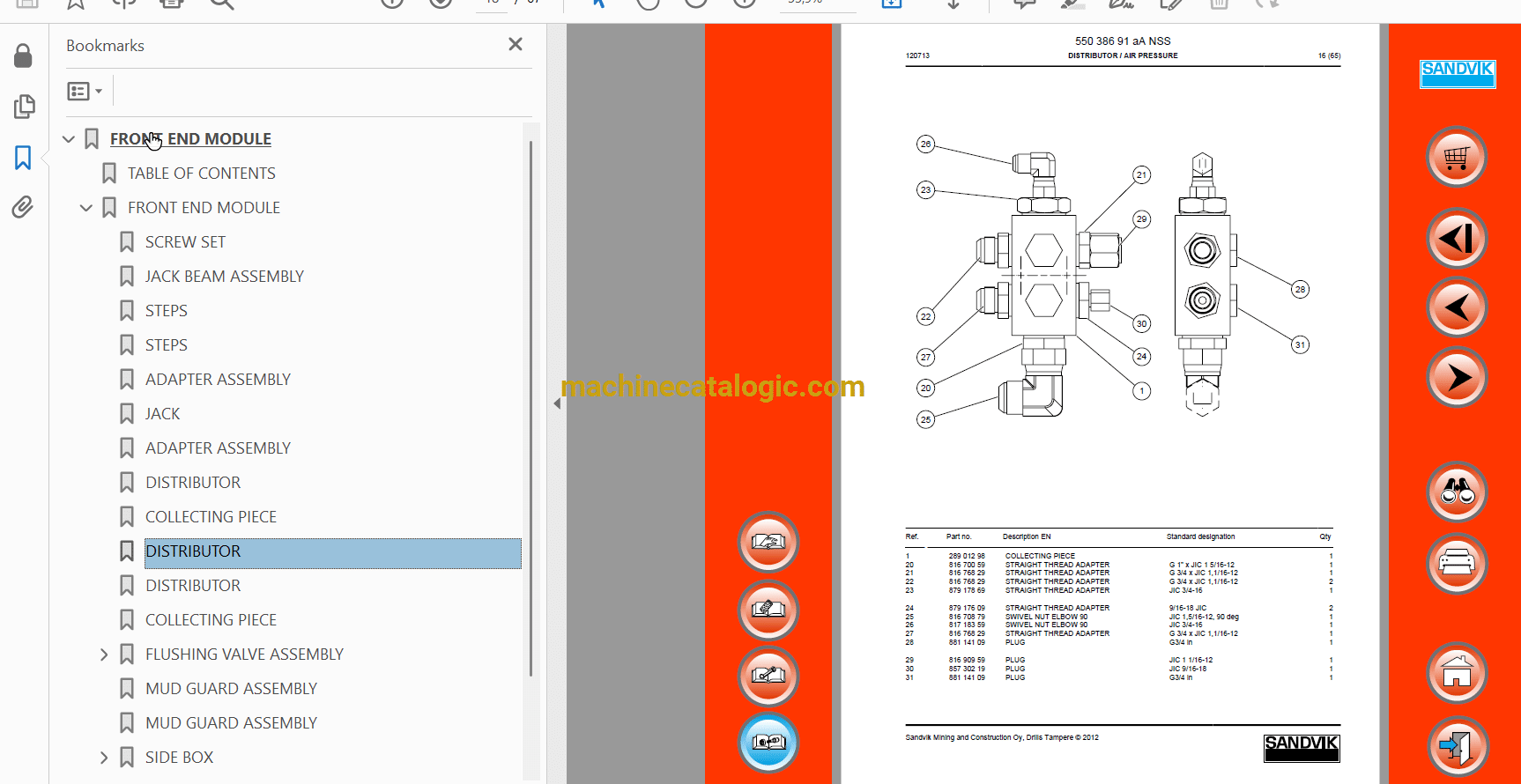Image resolution: width=1521 pixels, height=784 pixels.
Task: Click the DISTRIBUTOR / AIR PRESSURE heading
Action: (x=1123, y=55)
